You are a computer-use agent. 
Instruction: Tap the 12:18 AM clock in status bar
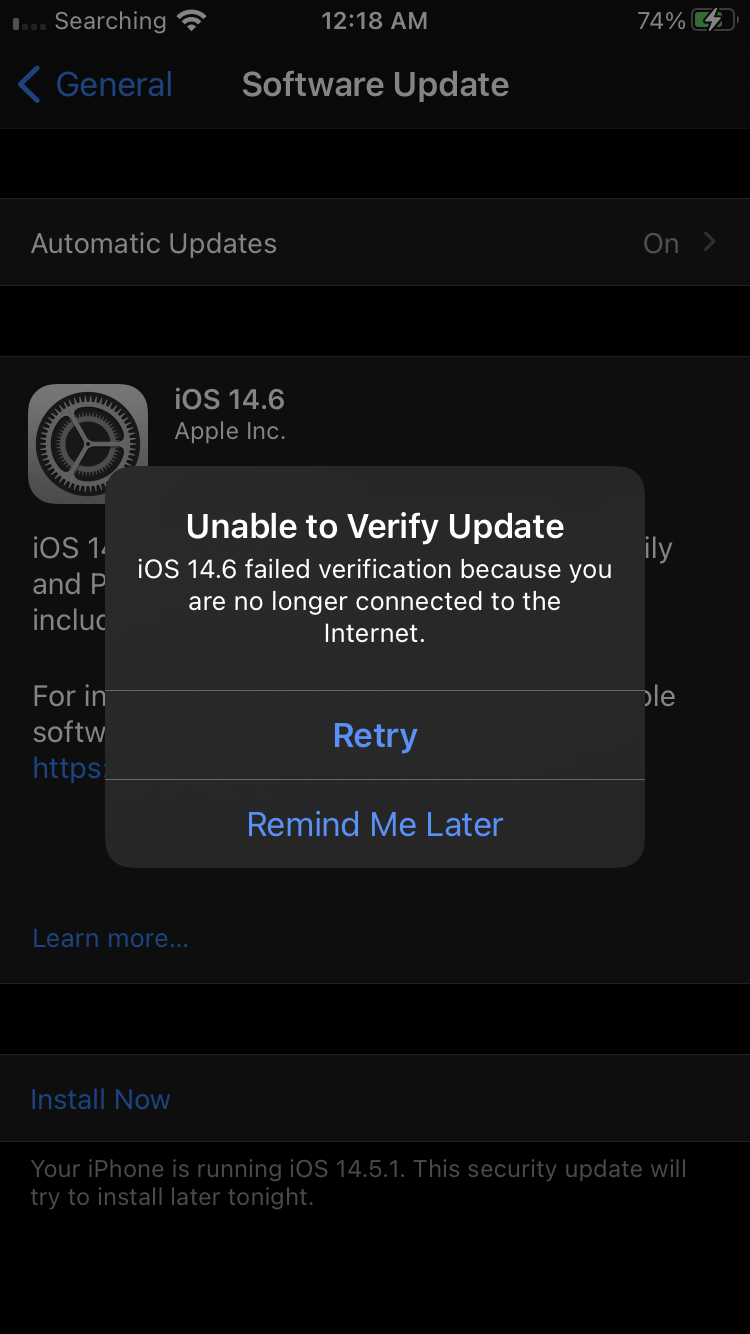click(375, 21)
